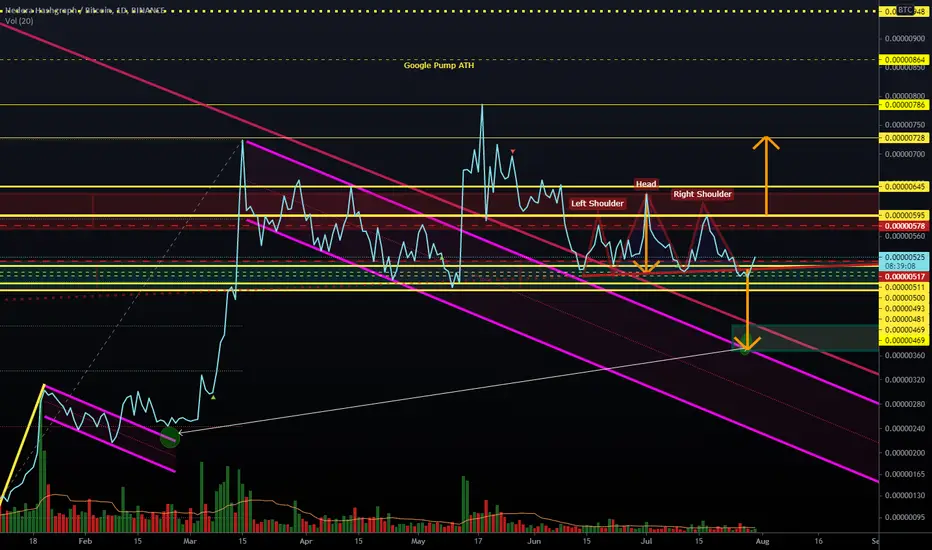The height and width of the screenshot is (550, 932).
Task: Click the 0.00000280 price axis tick
Action: [x=905, y=404]
